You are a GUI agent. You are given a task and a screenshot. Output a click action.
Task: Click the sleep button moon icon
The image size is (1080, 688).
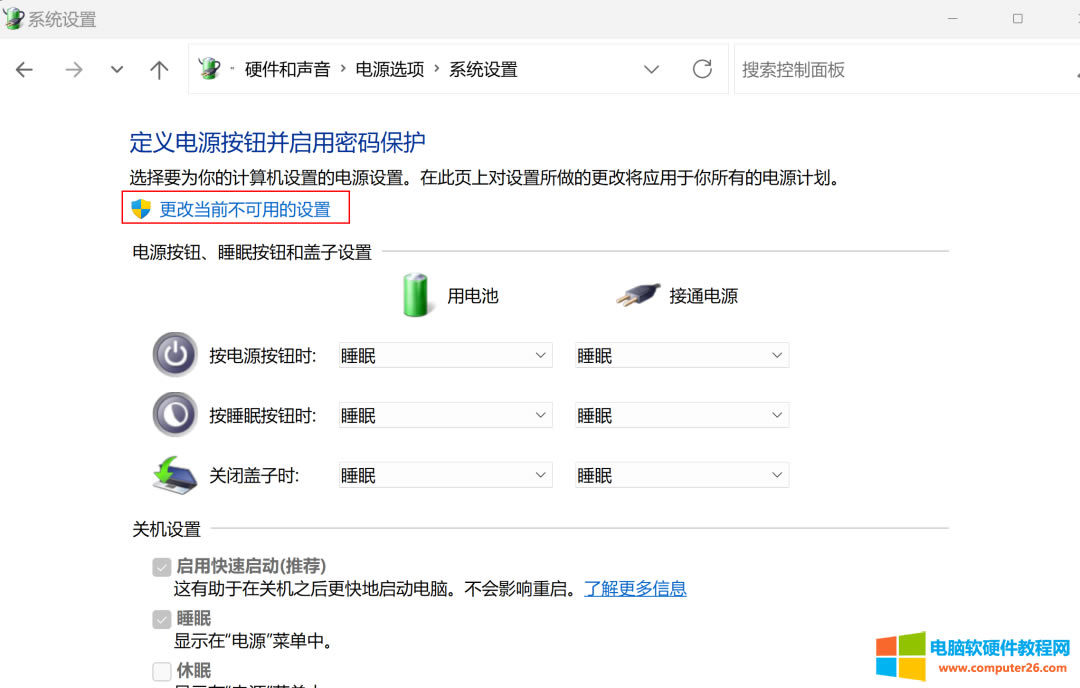coord(175,415)
